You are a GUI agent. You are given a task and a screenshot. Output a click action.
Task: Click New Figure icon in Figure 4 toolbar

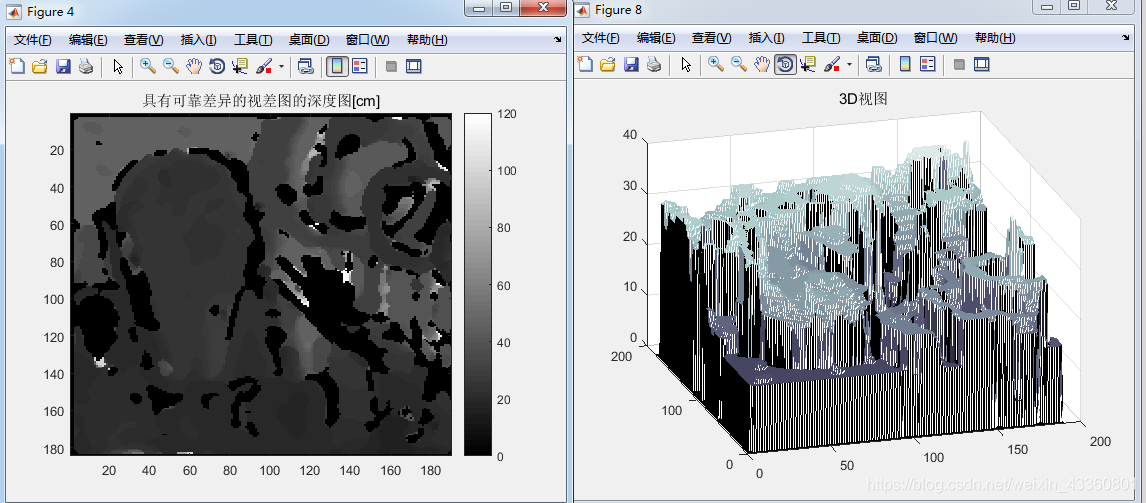point(16,67)
